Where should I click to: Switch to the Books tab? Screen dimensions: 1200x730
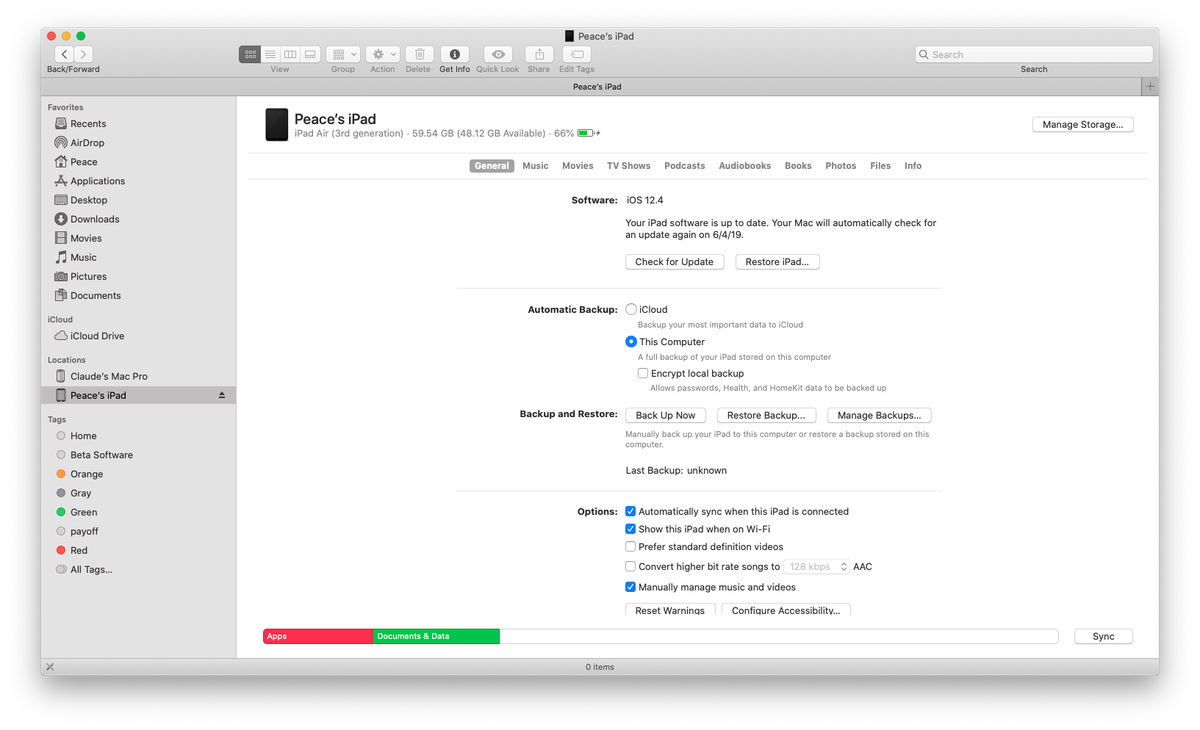click(x=798, y=166)
